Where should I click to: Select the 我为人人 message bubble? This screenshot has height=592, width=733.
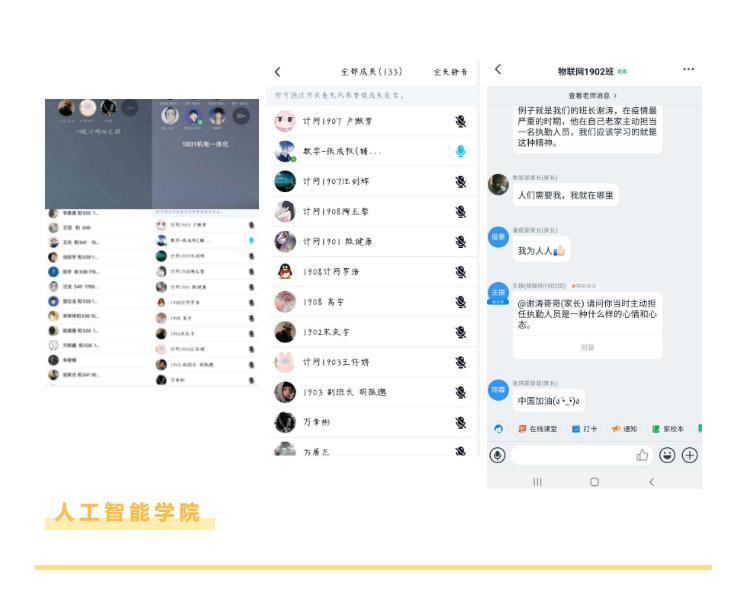coord(541,251)
